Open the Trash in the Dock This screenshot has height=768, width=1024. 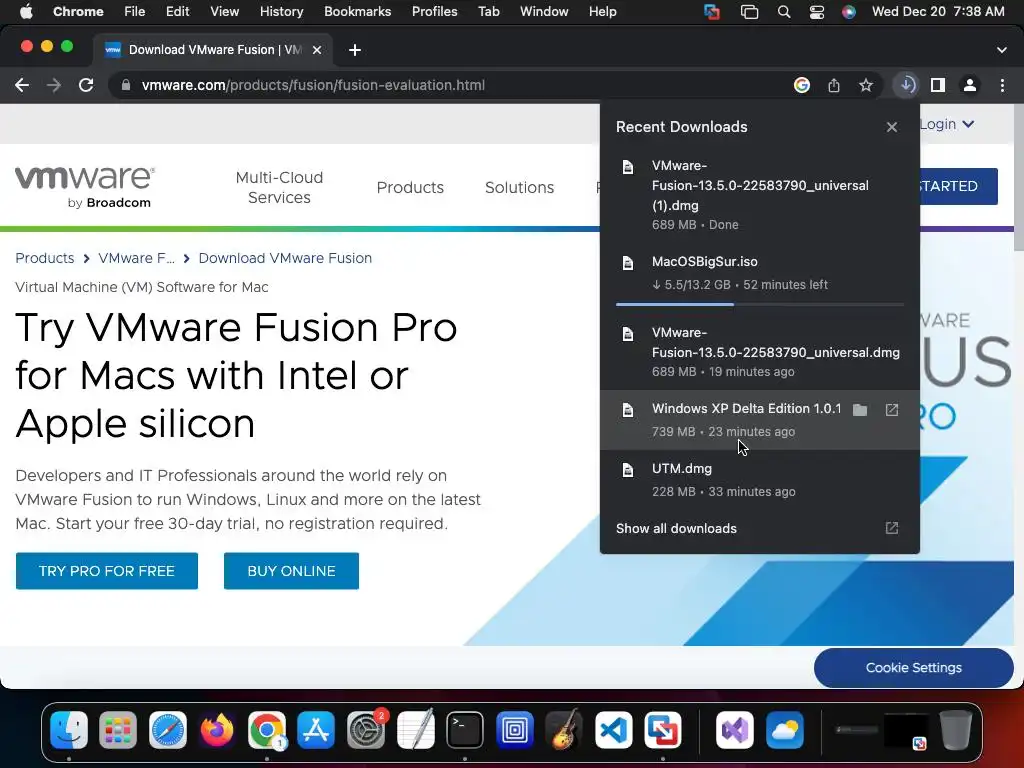955,729
